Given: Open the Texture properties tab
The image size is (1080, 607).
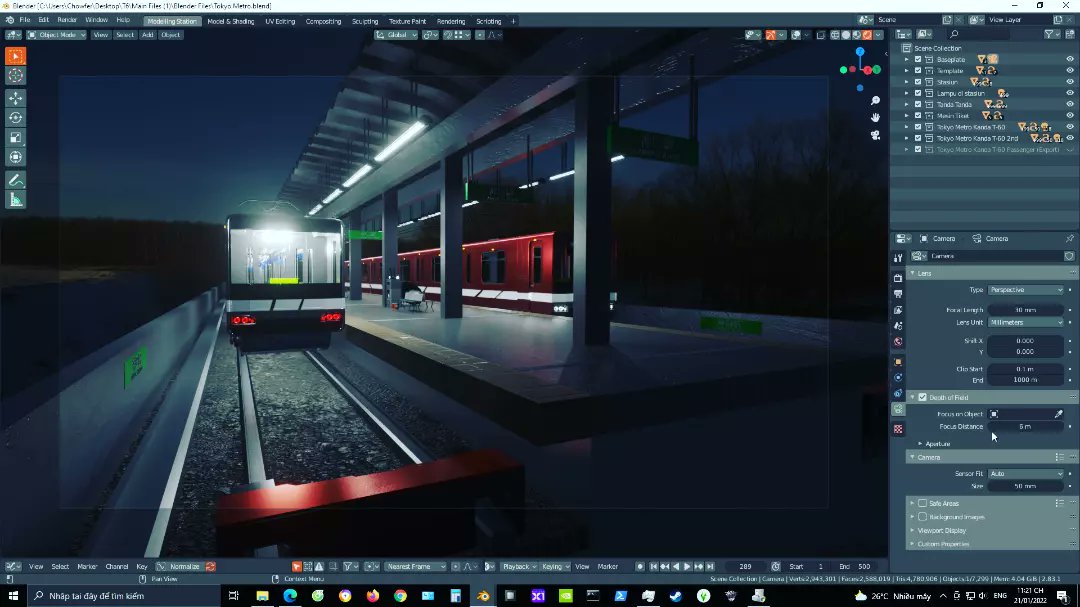Looking at the screenshot, I should click(x=898, y=429).
